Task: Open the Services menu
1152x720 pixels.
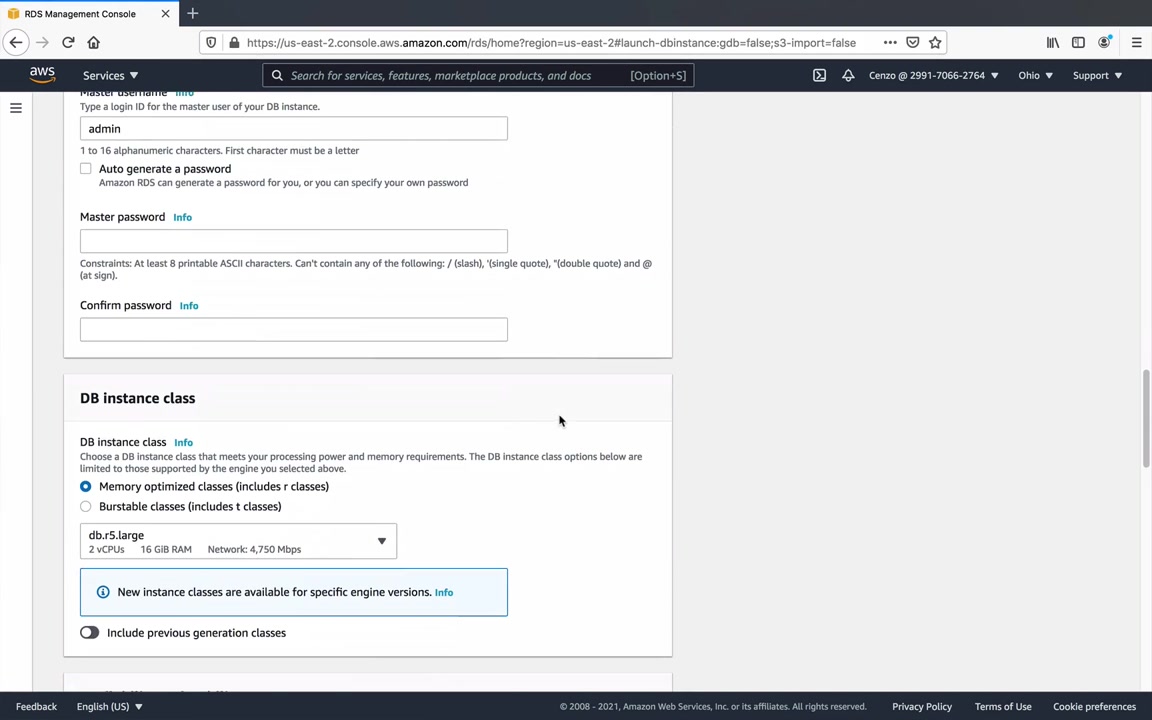Action: 110,75
